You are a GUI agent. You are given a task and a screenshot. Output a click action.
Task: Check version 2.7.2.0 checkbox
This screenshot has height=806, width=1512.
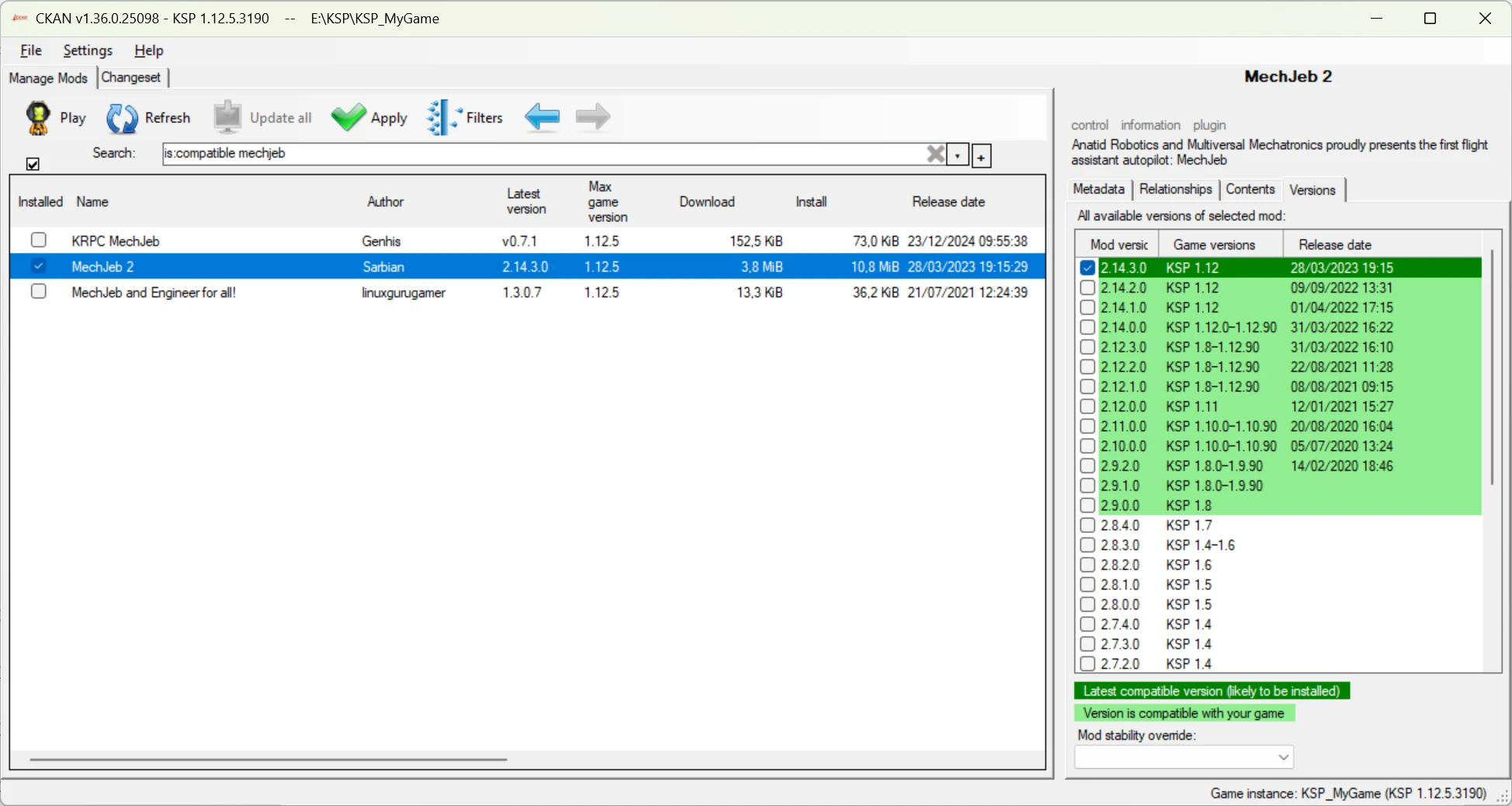coord(1087,664)
